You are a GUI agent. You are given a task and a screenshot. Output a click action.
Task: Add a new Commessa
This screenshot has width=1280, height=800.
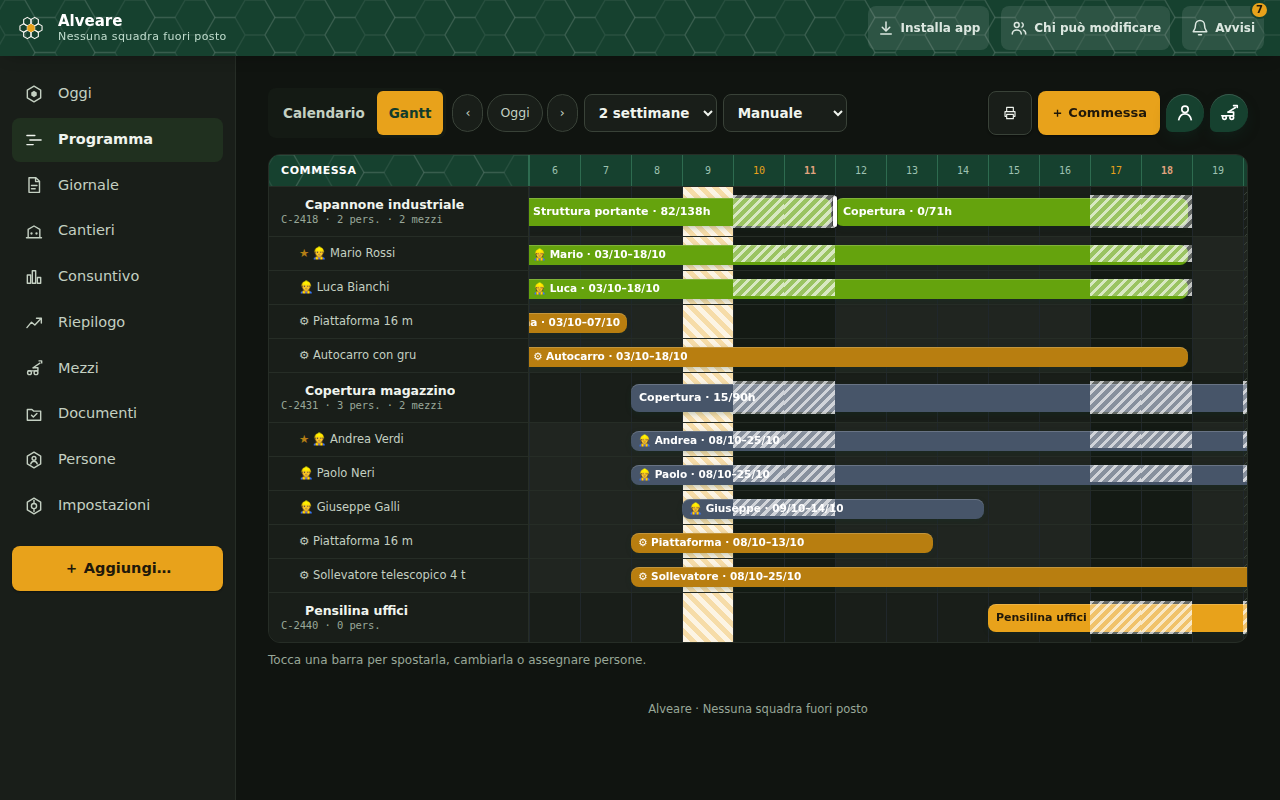click(1099, 113)
